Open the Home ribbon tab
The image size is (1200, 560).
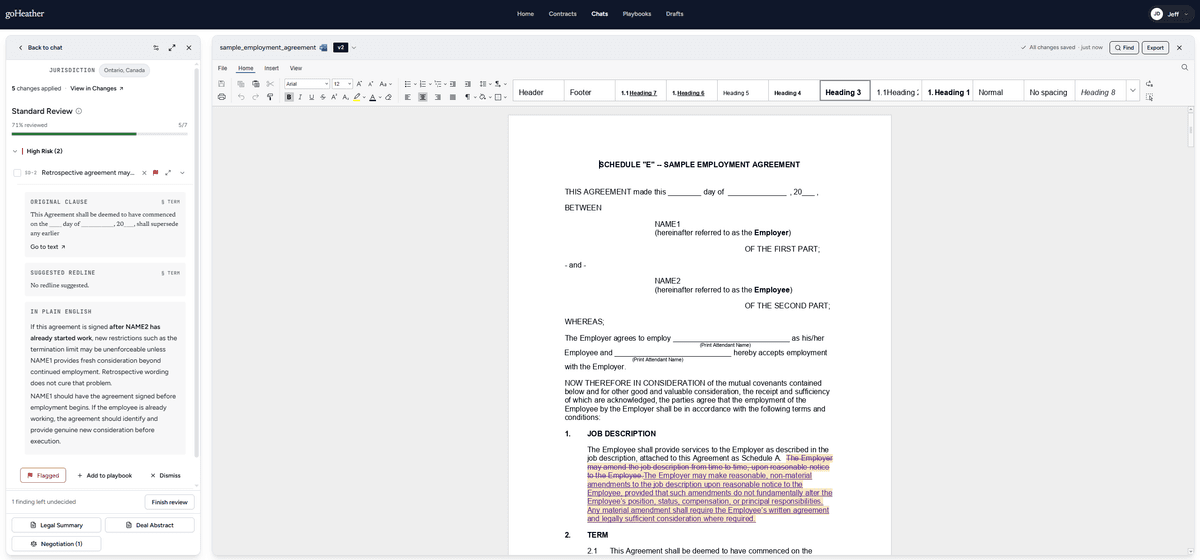[245, 68]
